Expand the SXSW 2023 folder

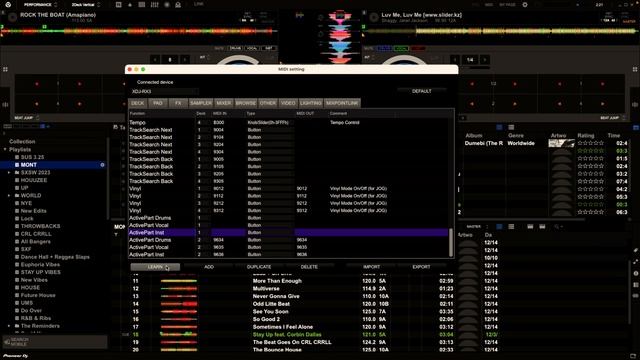point(9,173)
